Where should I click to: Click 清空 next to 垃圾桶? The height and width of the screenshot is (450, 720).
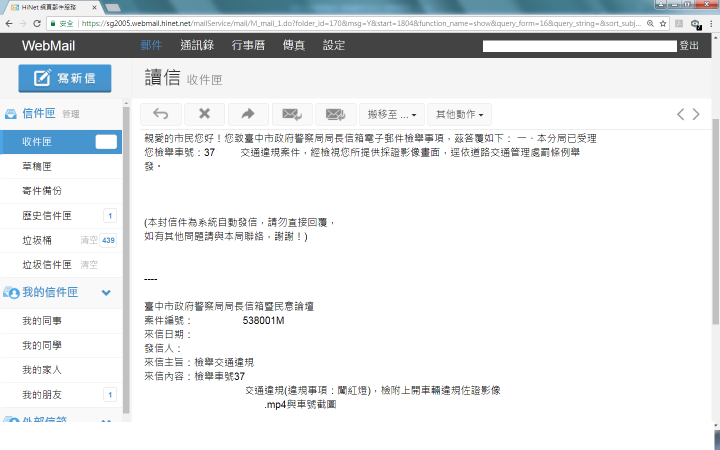tap(89, 240)
